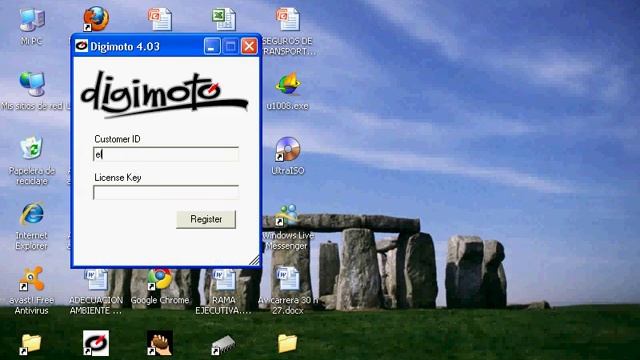Open the ADECUACION AMBIENTE document icon
Image resolution: width=640 pixels, height=360 pixels.
pyautogui.click(x=96, y=279)
